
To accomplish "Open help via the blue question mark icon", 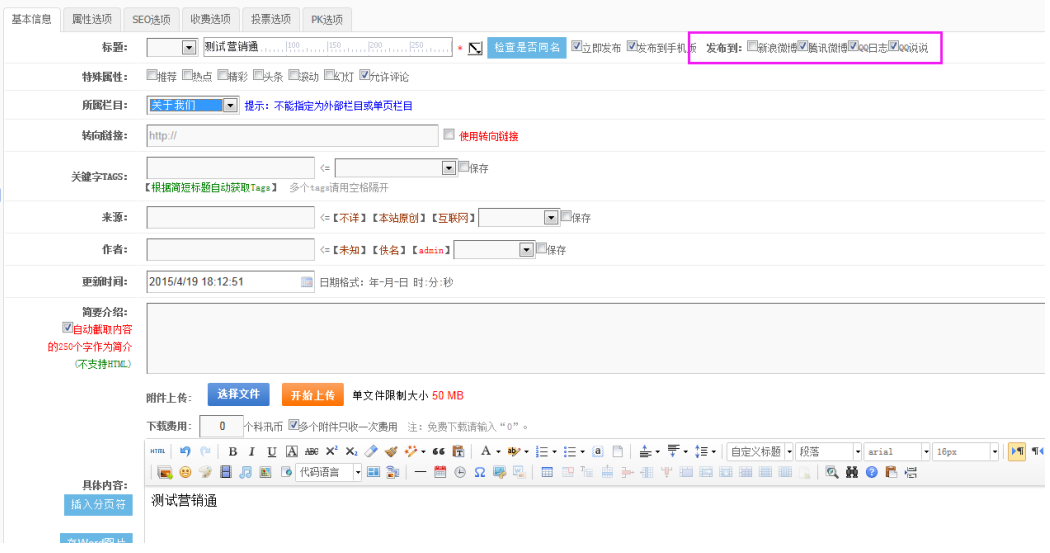I will pyautogui.click(x=872, y=472).
